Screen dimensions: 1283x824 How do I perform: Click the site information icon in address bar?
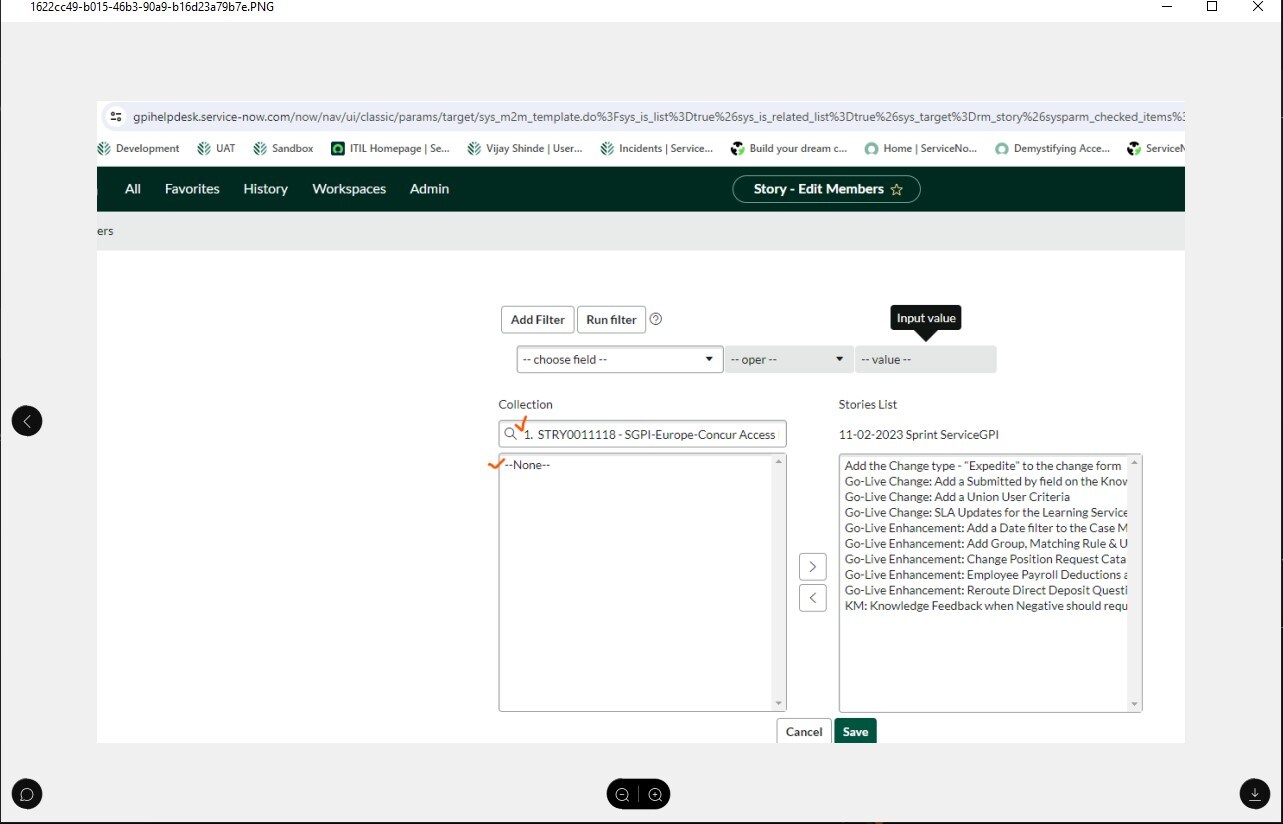(x=116, y=117)
